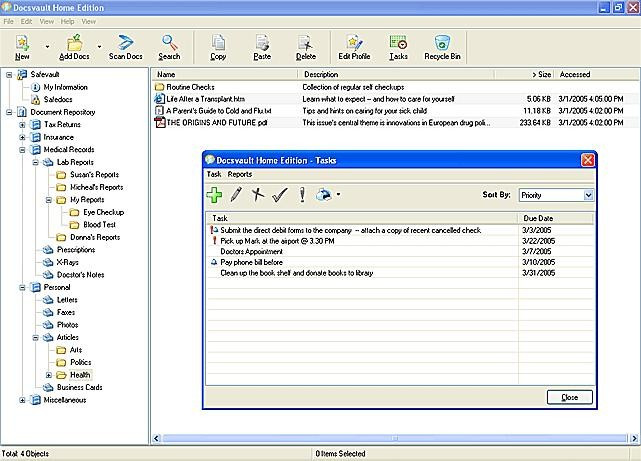Open the dropdown arrow next to New

point(47,47)
